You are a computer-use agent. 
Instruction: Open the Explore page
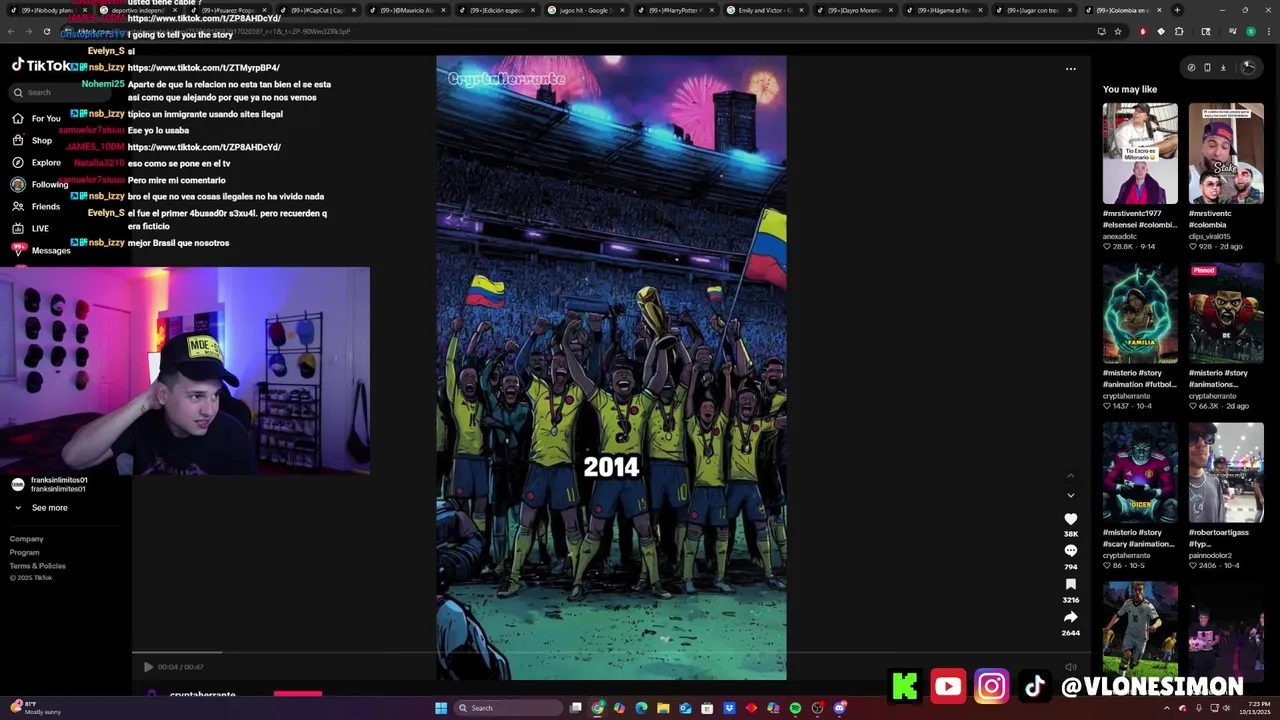(x=36, y=162)
